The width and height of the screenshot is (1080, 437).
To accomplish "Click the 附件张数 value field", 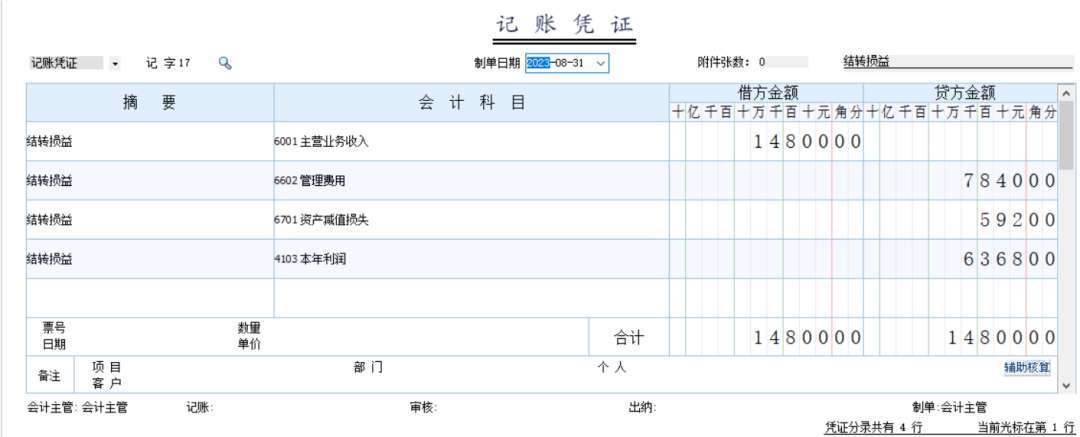I will click(782, 62).
